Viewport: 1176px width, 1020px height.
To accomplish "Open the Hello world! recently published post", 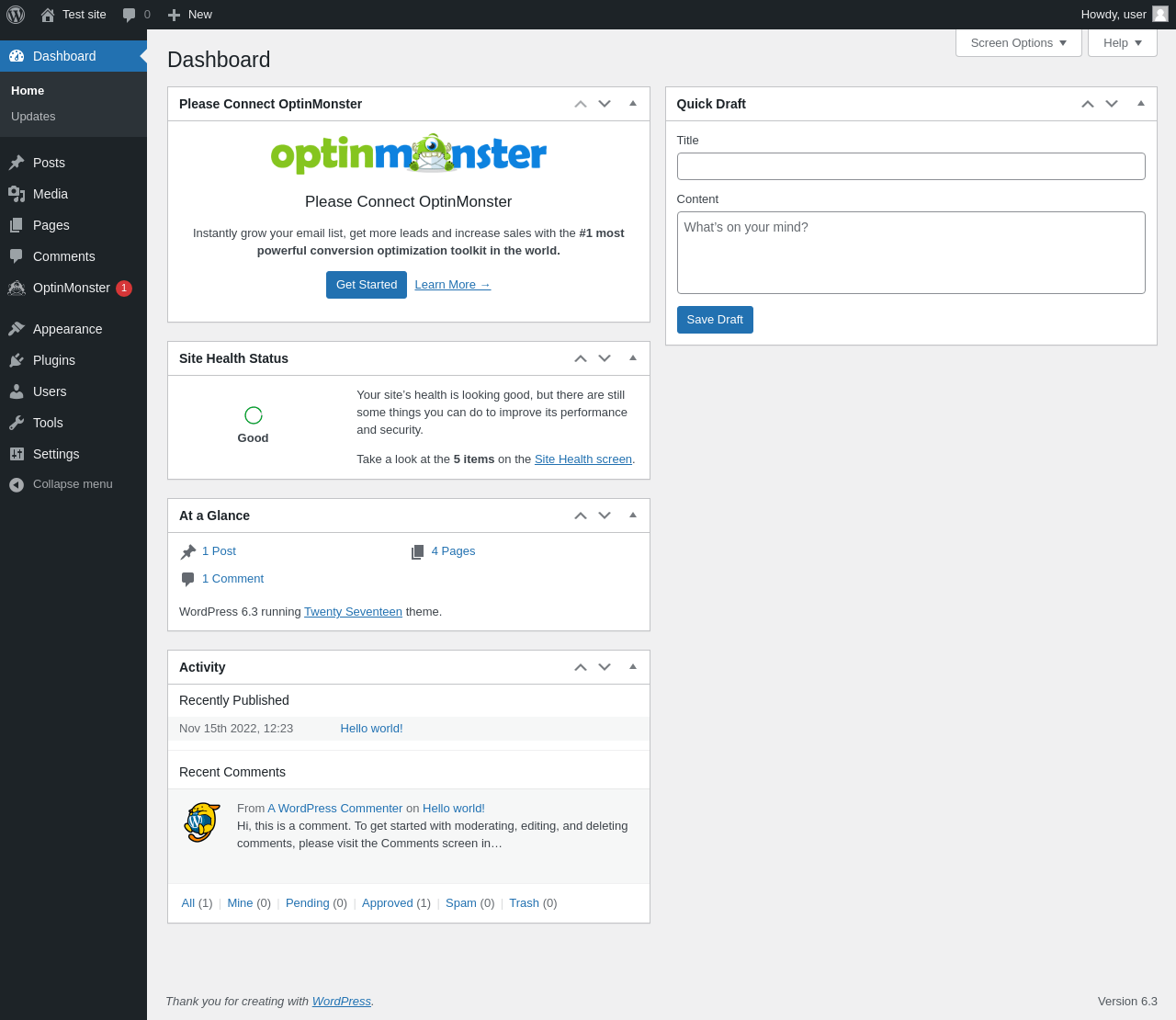I will coord(372,729).
